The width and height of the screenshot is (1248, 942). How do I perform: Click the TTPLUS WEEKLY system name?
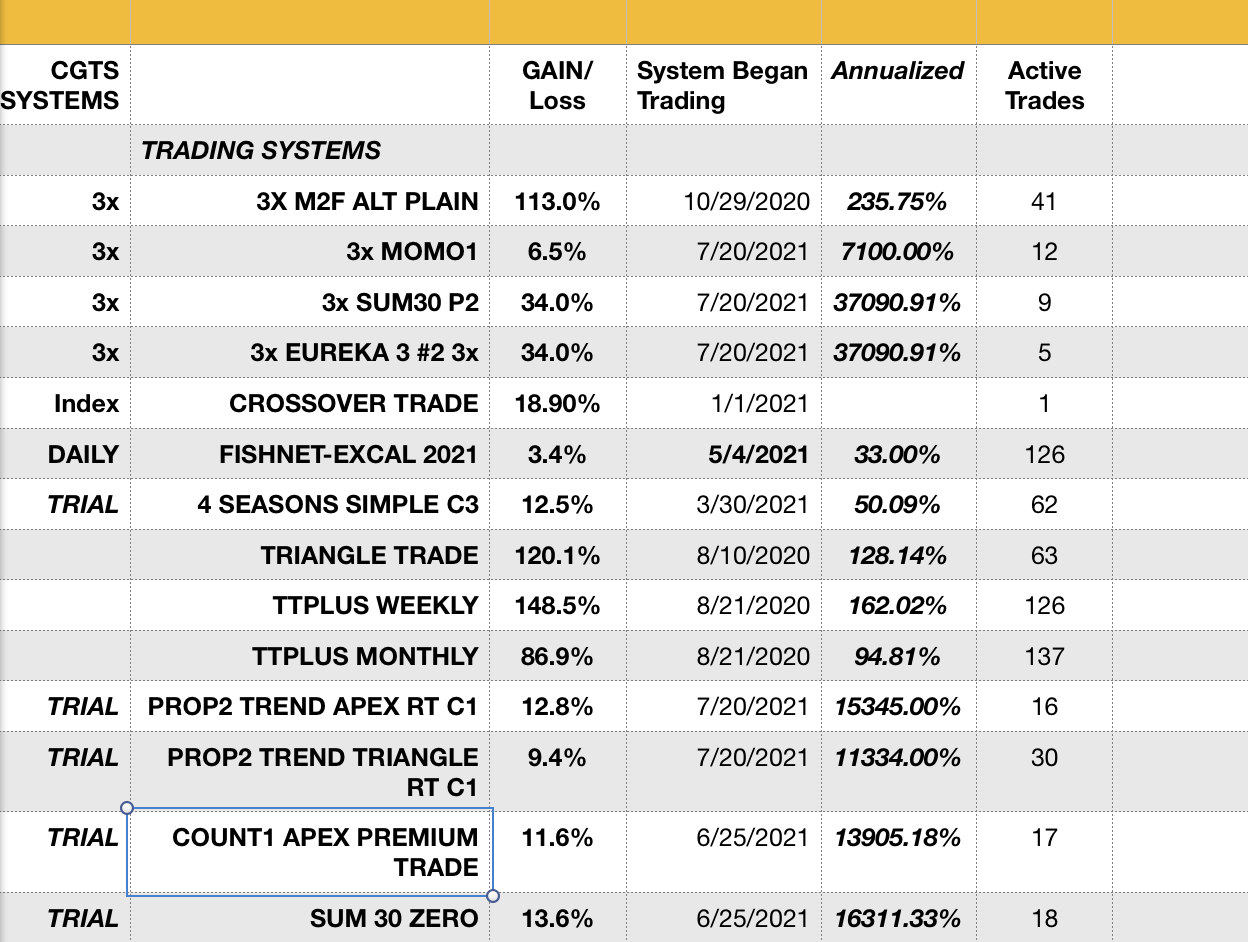click(x=375, y=606)
